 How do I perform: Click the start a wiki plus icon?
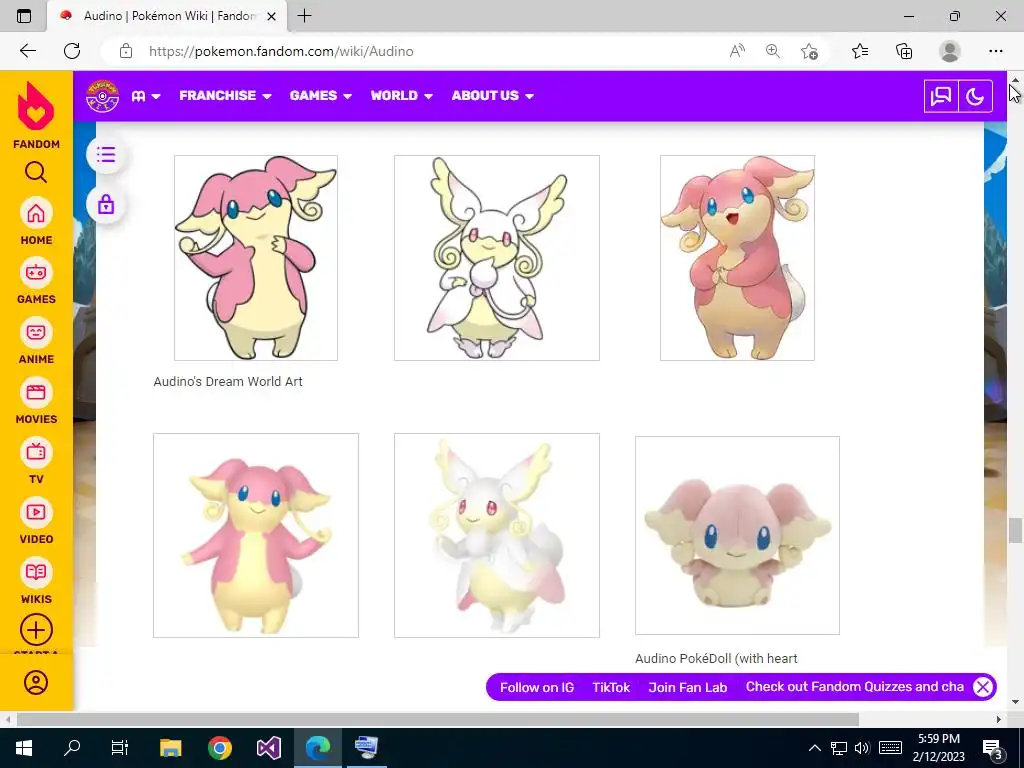(36, 630)
